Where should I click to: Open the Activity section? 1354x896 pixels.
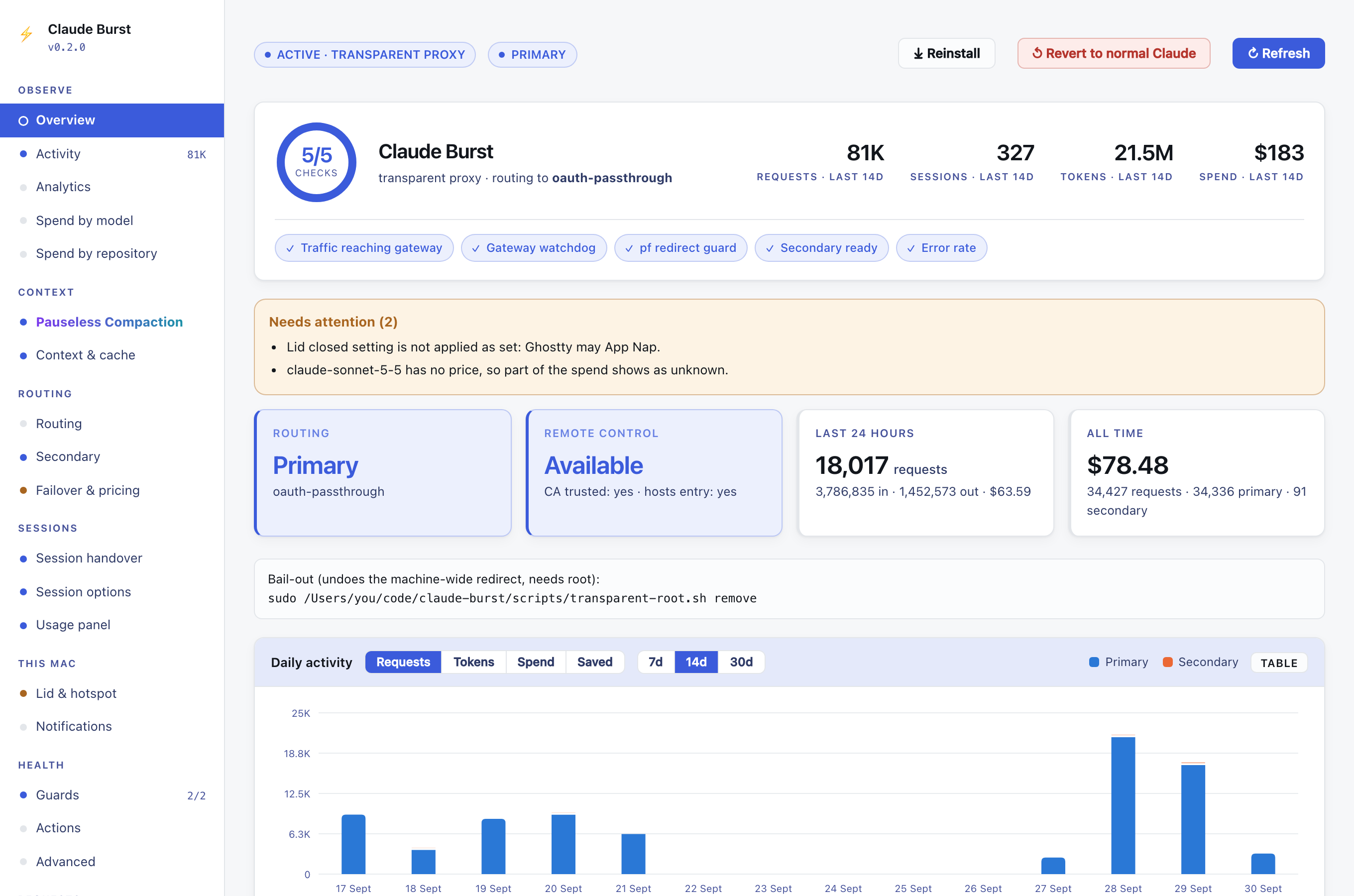(112, 154)
